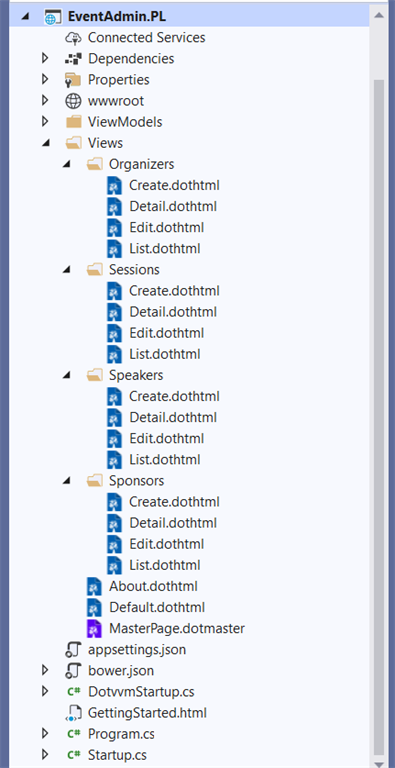The image size is (395, 768).
Task: Select Create.dothtml under Sessions
Action: (174, 291)
